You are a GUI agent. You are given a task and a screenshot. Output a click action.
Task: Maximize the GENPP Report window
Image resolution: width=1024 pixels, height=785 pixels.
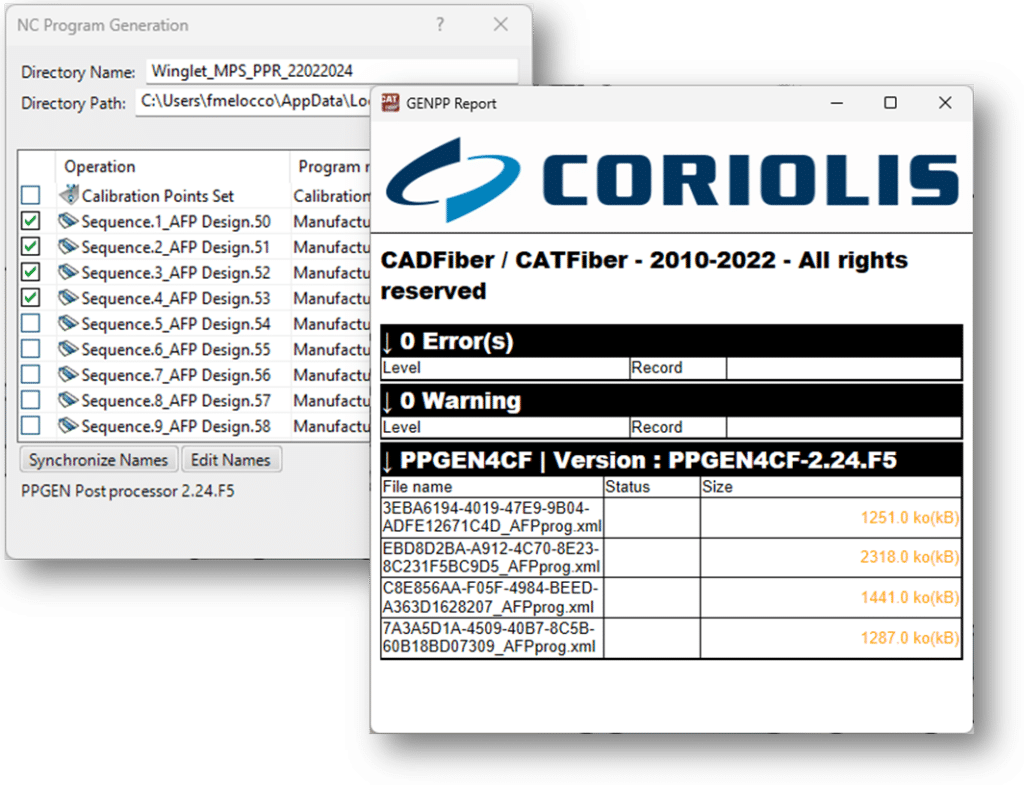[x=890, y=103]
